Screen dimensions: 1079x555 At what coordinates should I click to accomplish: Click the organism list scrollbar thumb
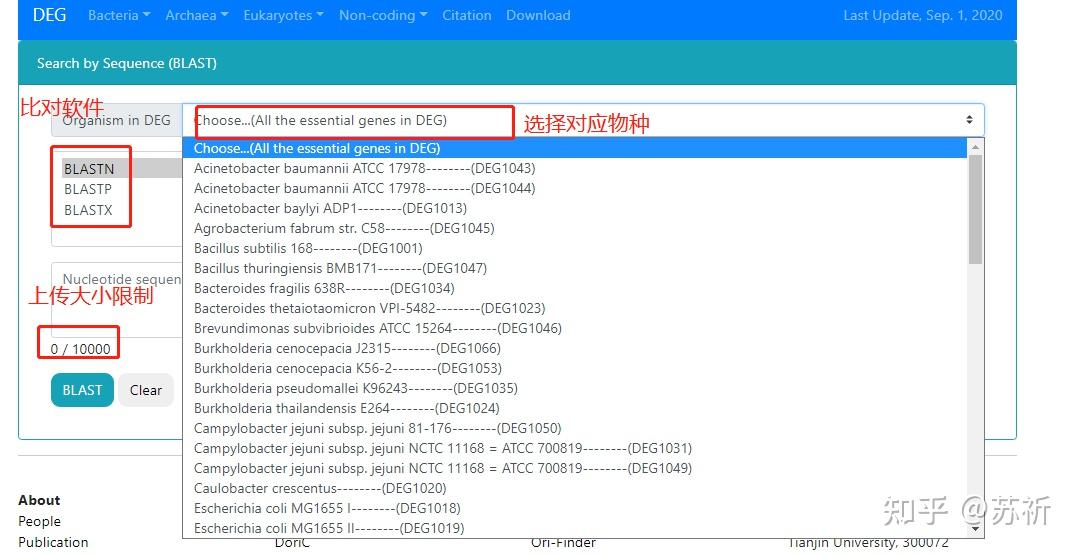pos(975,209)
